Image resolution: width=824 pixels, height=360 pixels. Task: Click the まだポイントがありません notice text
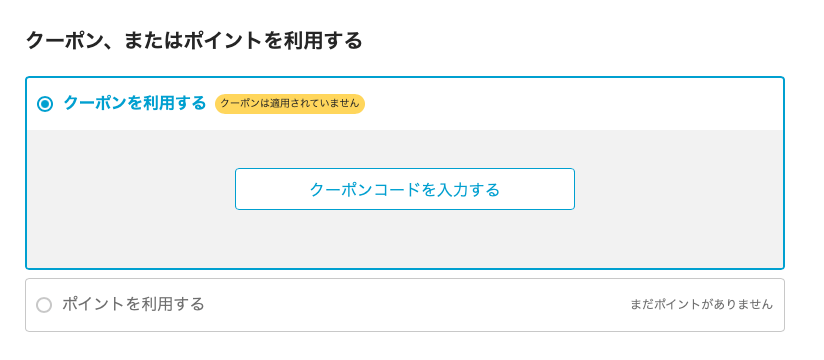point(702,304)
